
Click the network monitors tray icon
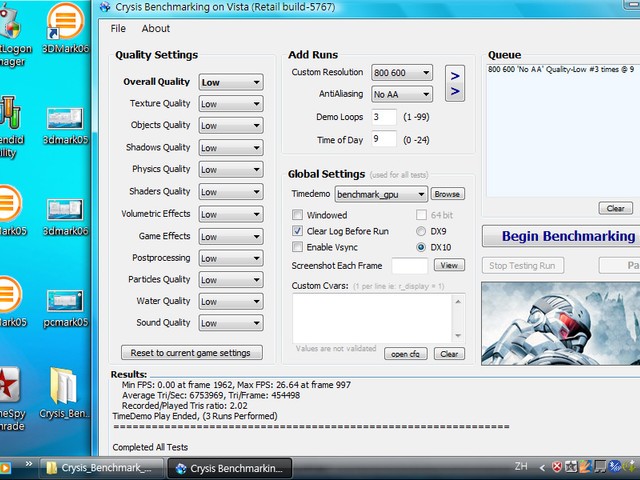[600, 467]
